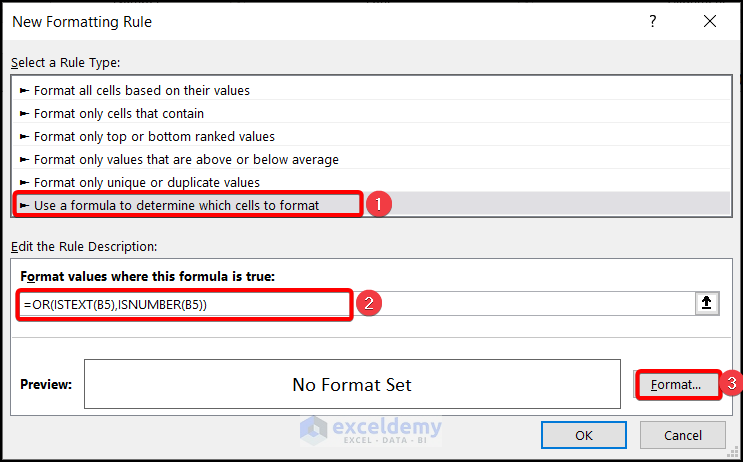This screenshot has width=743, height=462.
Task: Click into the formula input field
Action: pyautogui.click(x=520, y=304)
